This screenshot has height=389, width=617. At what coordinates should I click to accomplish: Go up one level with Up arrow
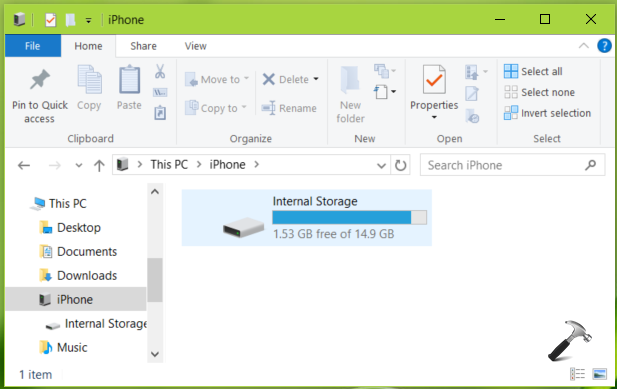(99, 165)
